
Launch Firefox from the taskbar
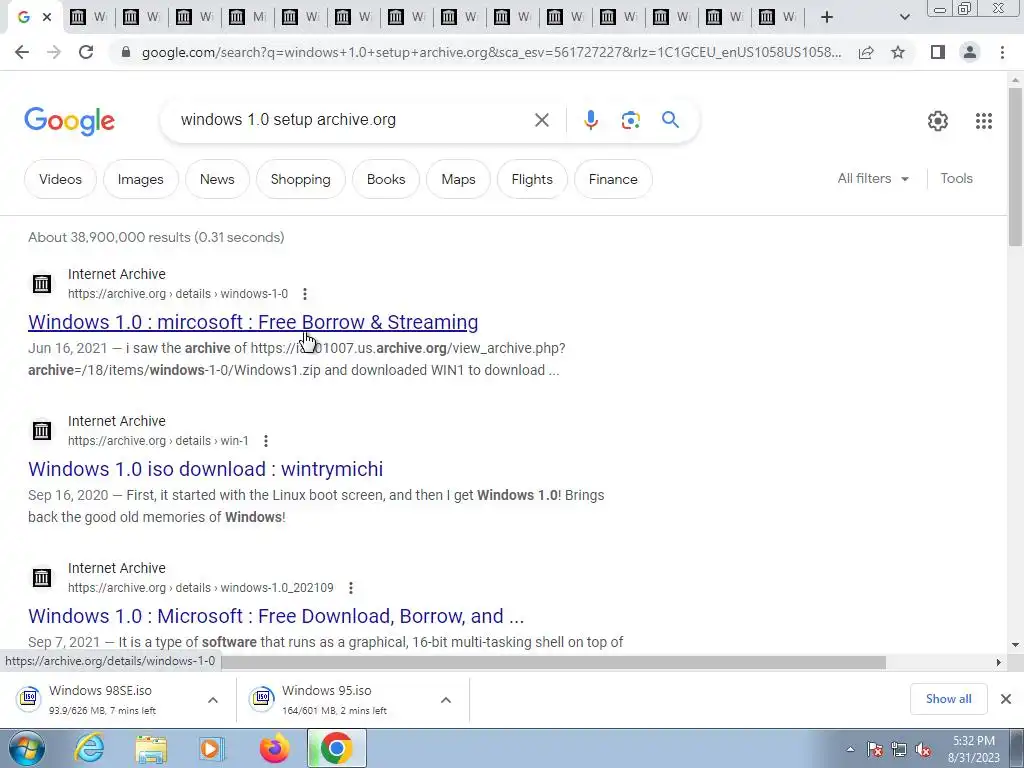click(x=274, y=748)
